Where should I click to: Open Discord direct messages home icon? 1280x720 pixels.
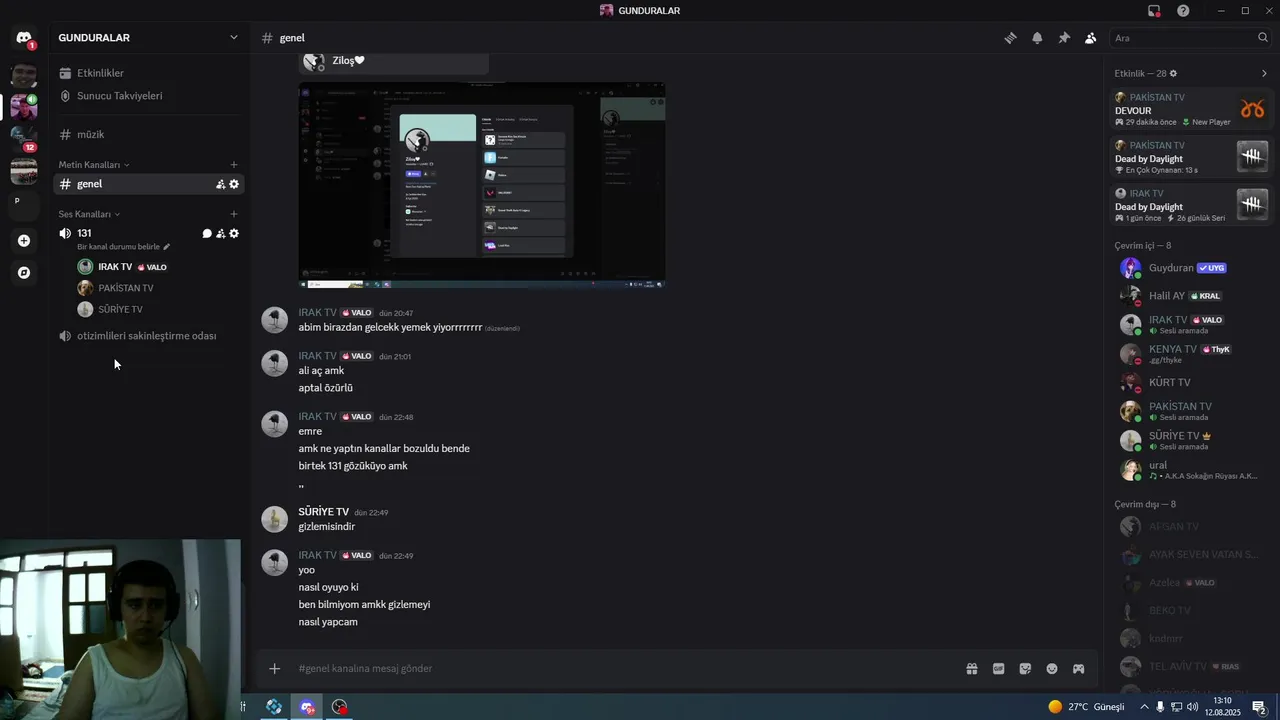(24, 38)
